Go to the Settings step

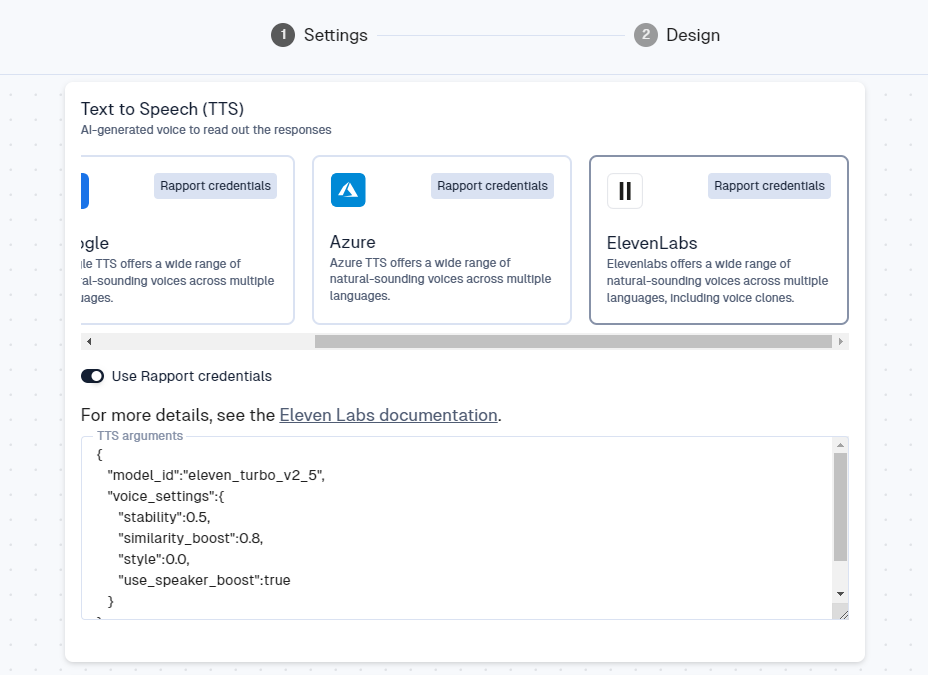coord(320,35)
